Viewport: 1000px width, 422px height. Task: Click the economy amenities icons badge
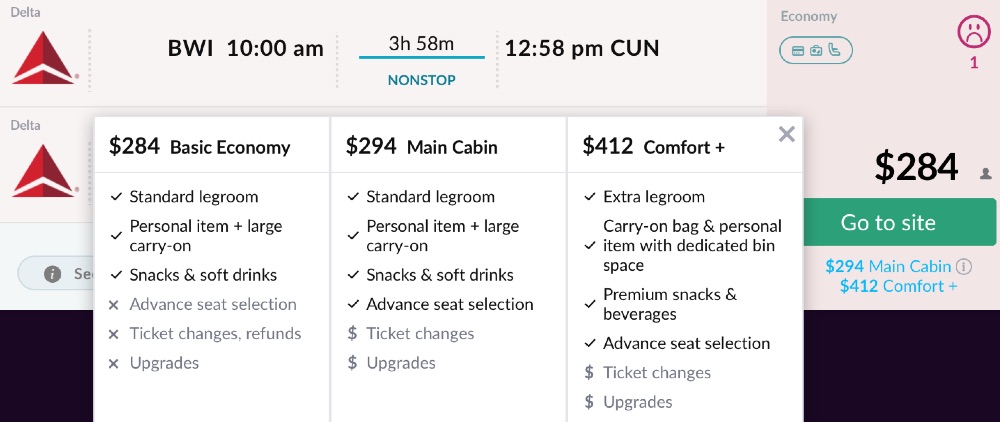[x=816, y=49]
